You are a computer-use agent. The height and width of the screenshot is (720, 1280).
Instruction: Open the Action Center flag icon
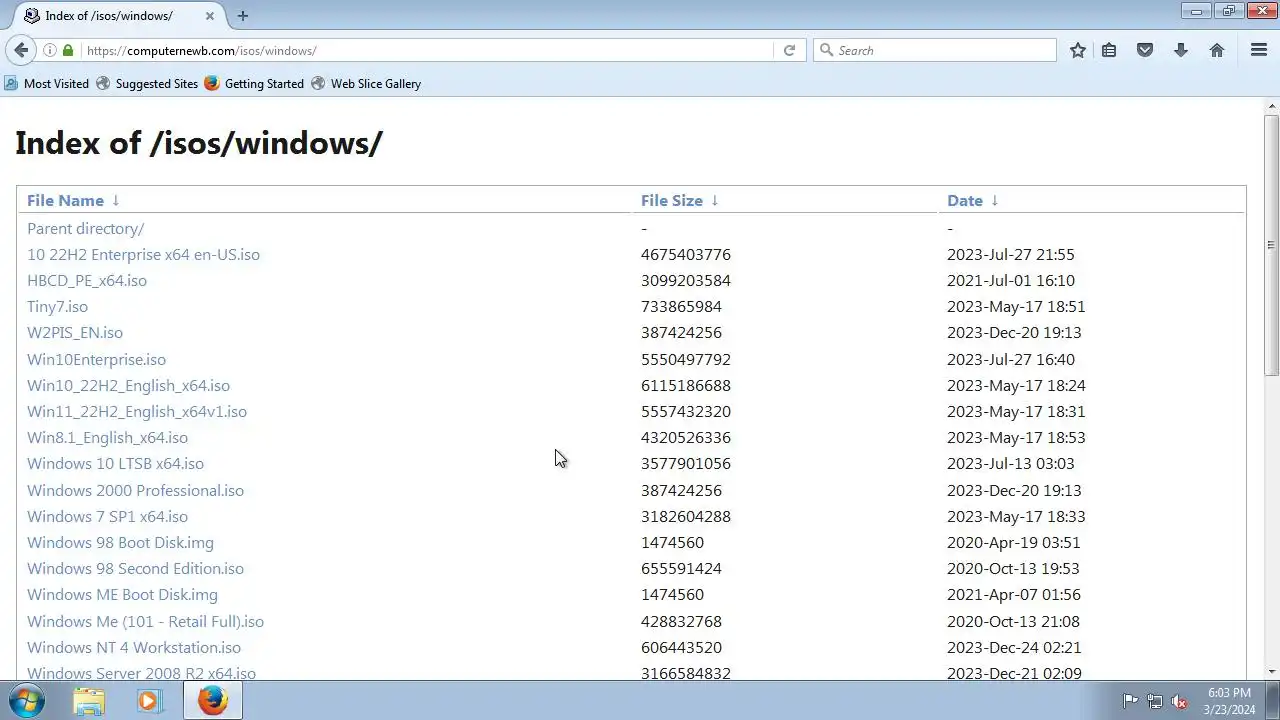click(1130, 701)
